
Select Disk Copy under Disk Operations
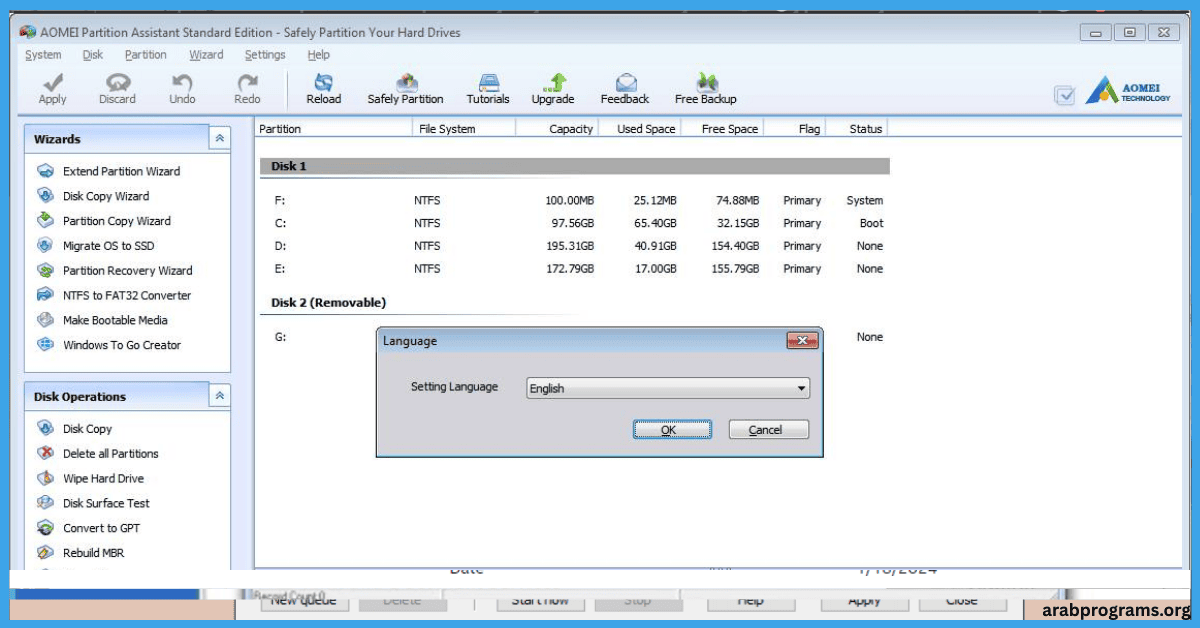pyautogui.click(x=87, y=429)
